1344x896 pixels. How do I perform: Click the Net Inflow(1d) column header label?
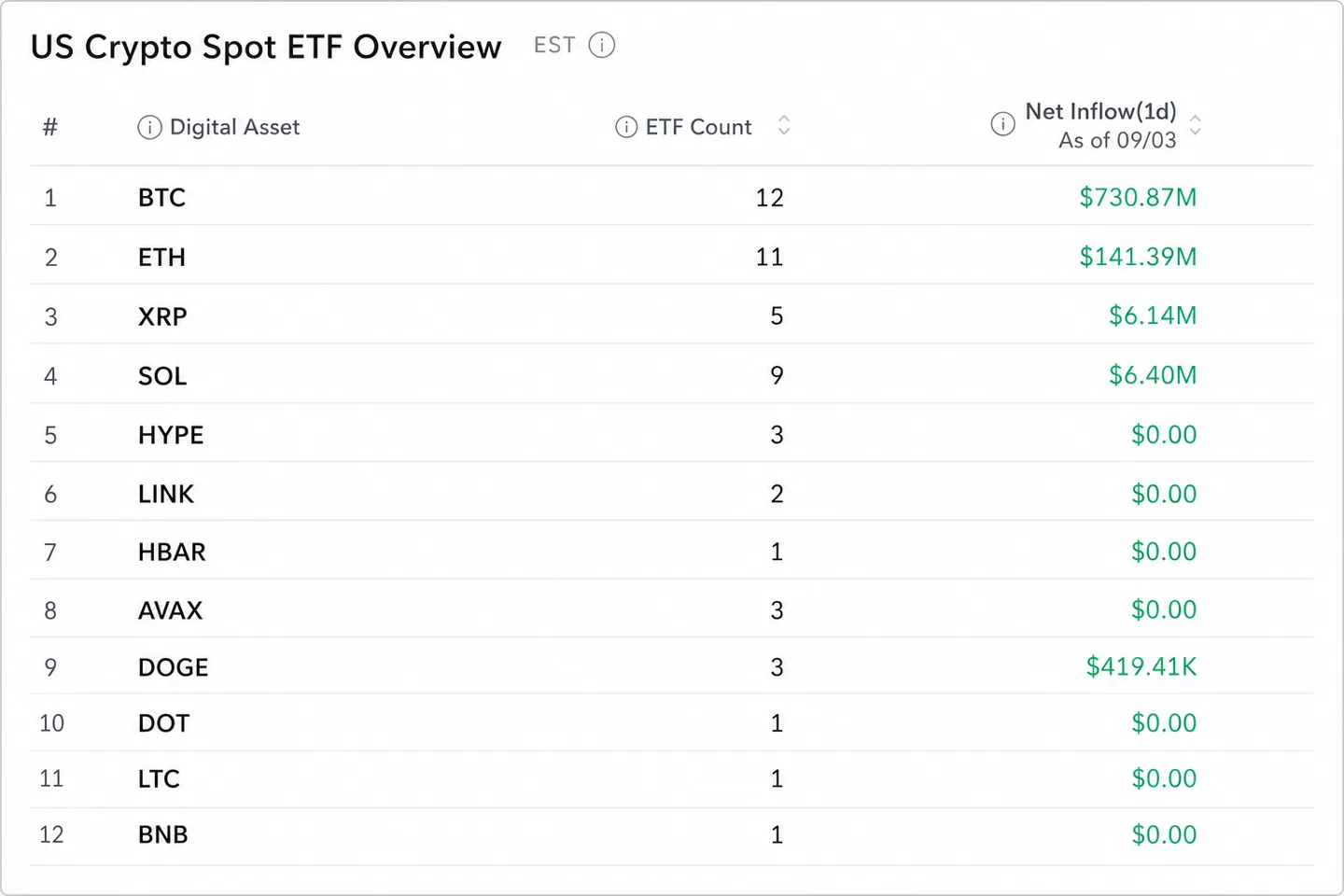coord(1101,111)
